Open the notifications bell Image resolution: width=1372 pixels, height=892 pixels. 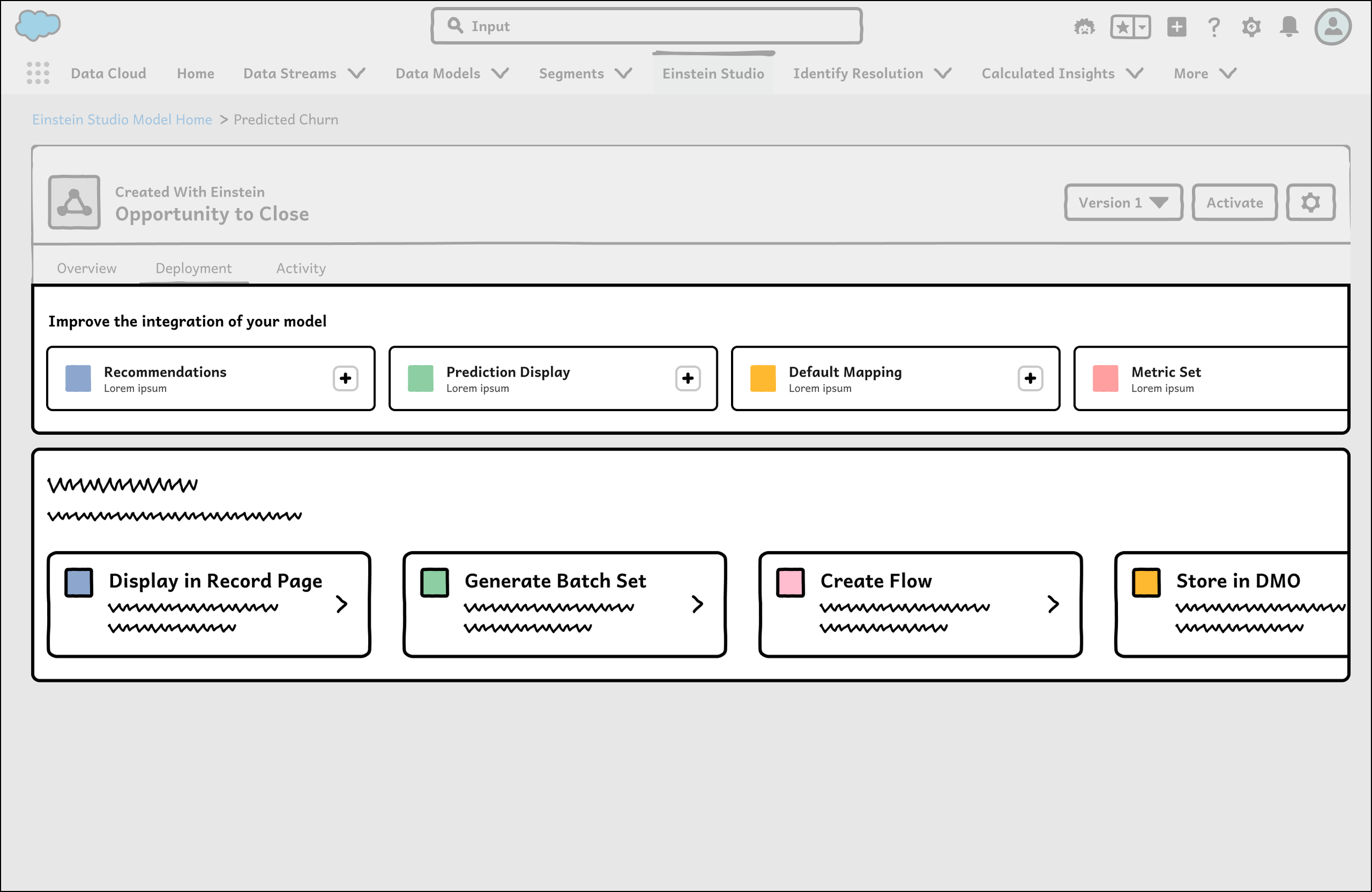1289,26
